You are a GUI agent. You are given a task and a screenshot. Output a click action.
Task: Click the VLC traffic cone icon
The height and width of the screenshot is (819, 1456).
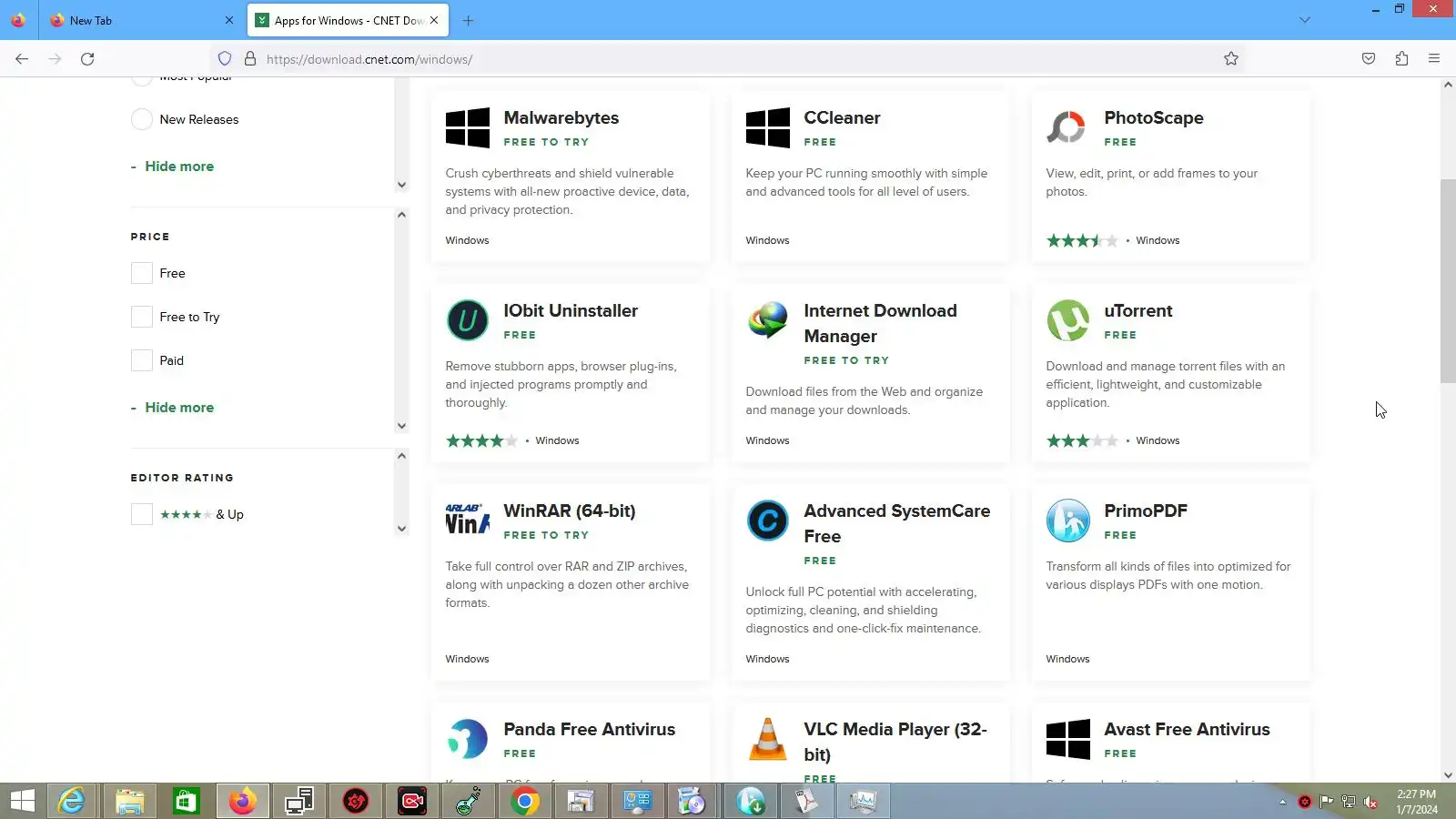768,739
